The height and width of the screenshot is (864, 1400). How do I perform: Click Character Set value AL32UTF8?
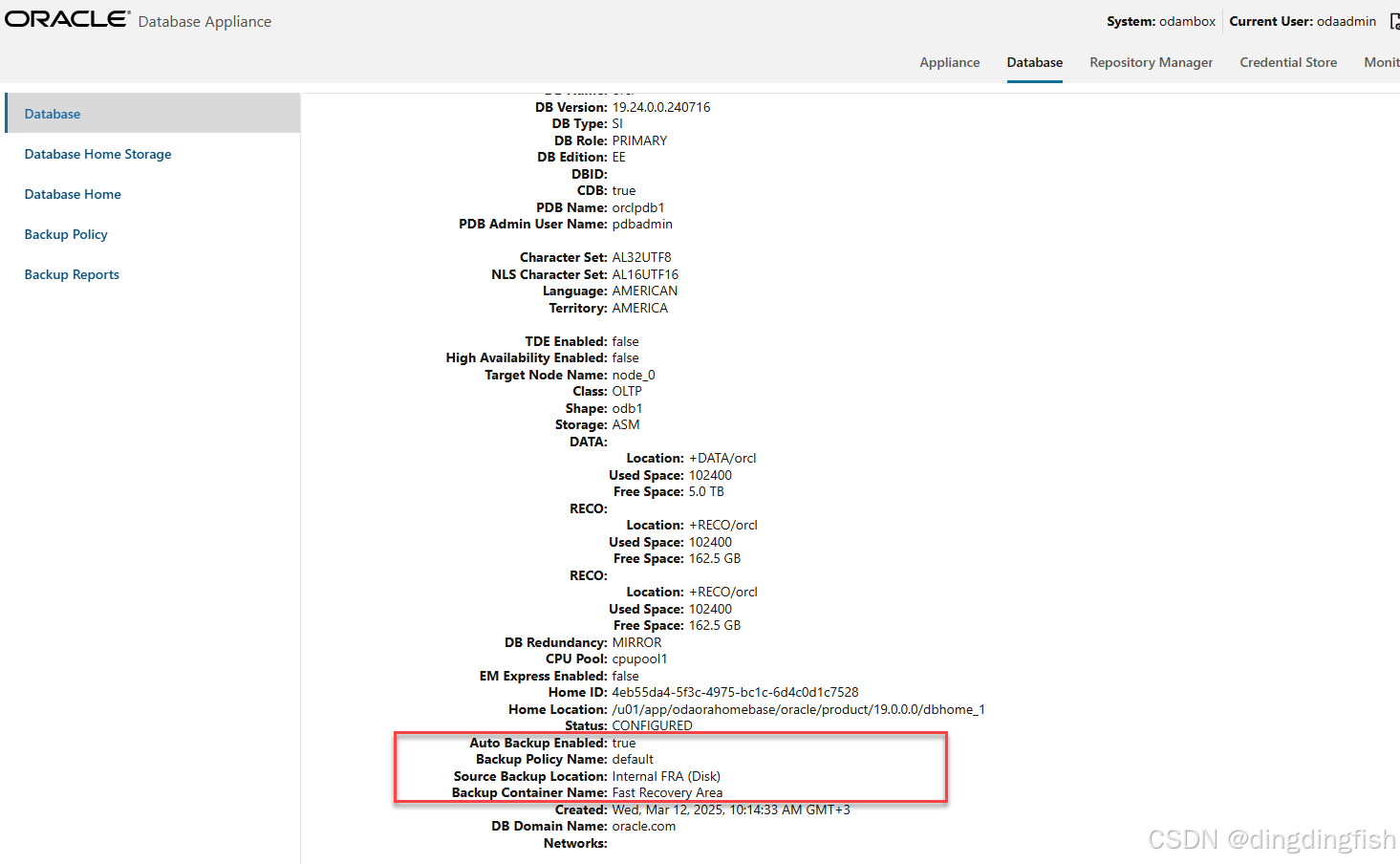click(641, 257)
